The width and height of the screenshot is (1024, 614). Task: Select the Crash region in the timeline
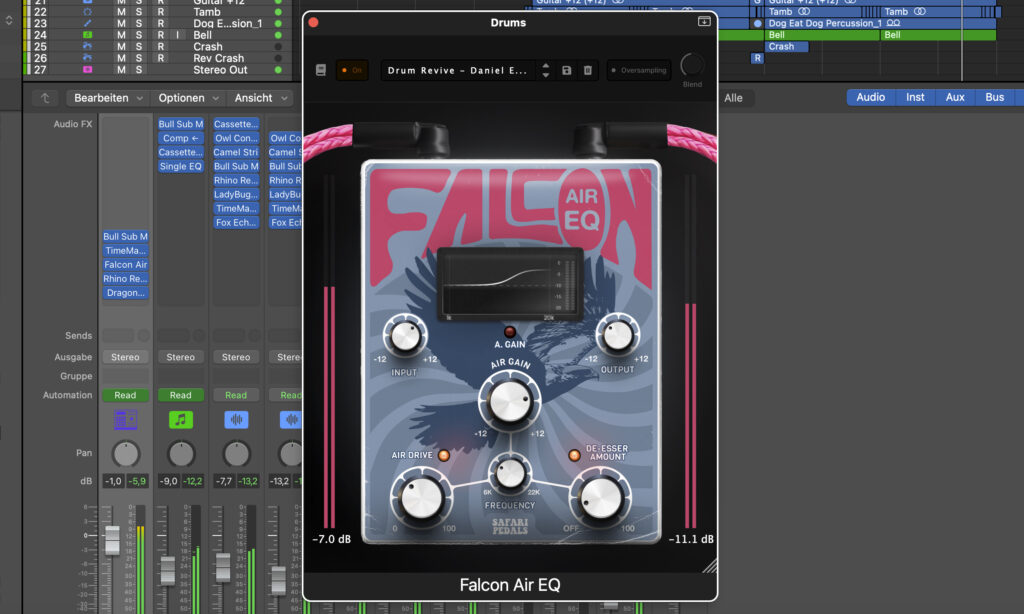786,46
